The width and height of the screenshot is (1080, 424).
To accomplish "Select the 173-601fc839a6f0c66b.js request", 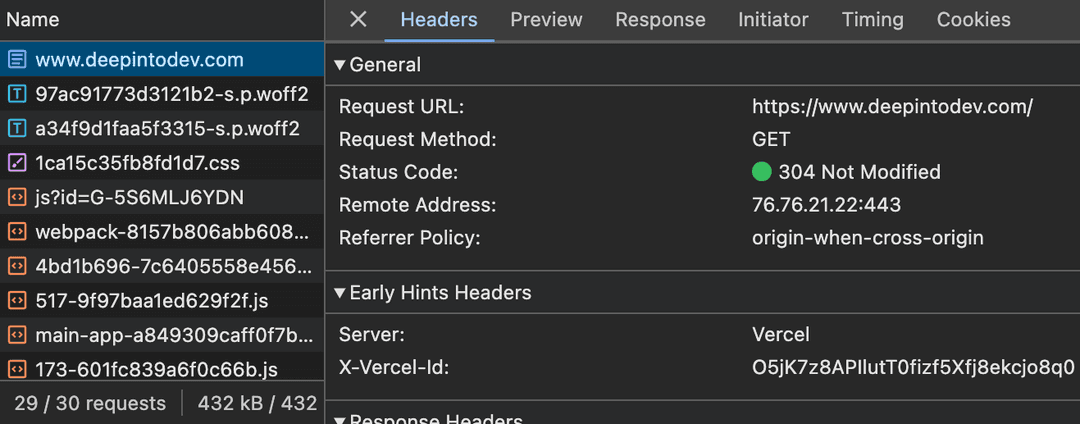I will [156, 369].
